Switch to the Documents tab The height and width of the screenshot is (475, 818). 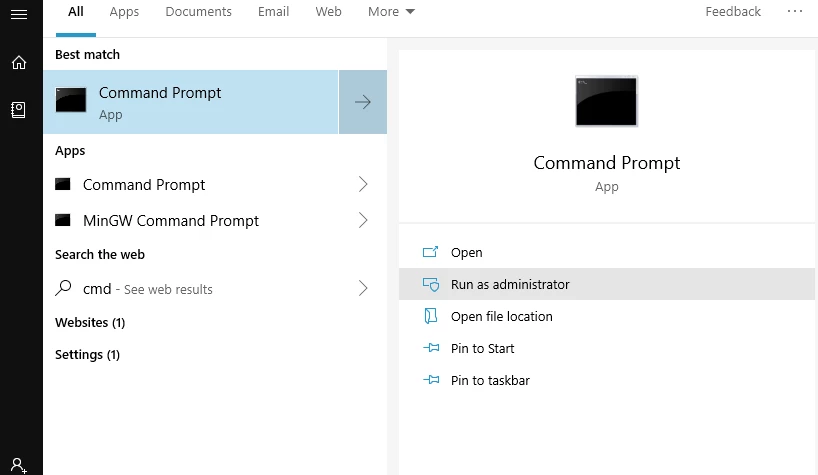198,11
